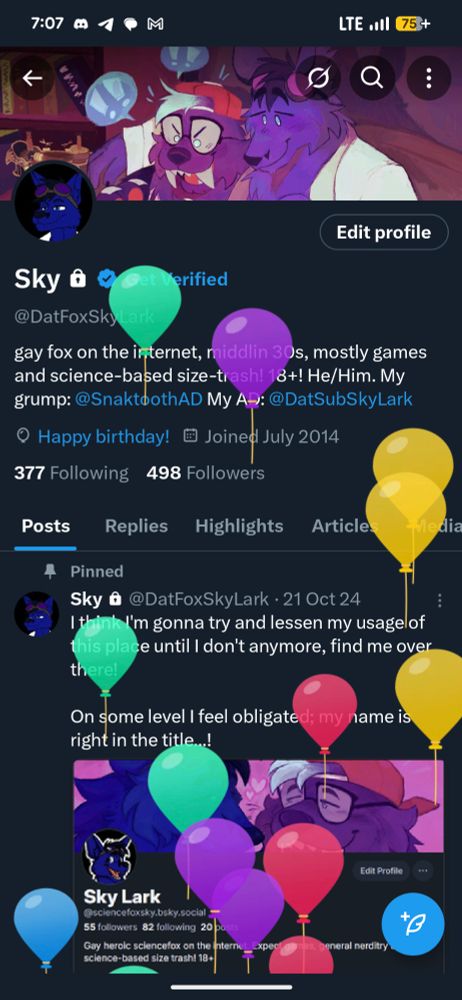Screen dimensions: 462x1000
Task: Select the Posts tab
Action: pos(46,526)
